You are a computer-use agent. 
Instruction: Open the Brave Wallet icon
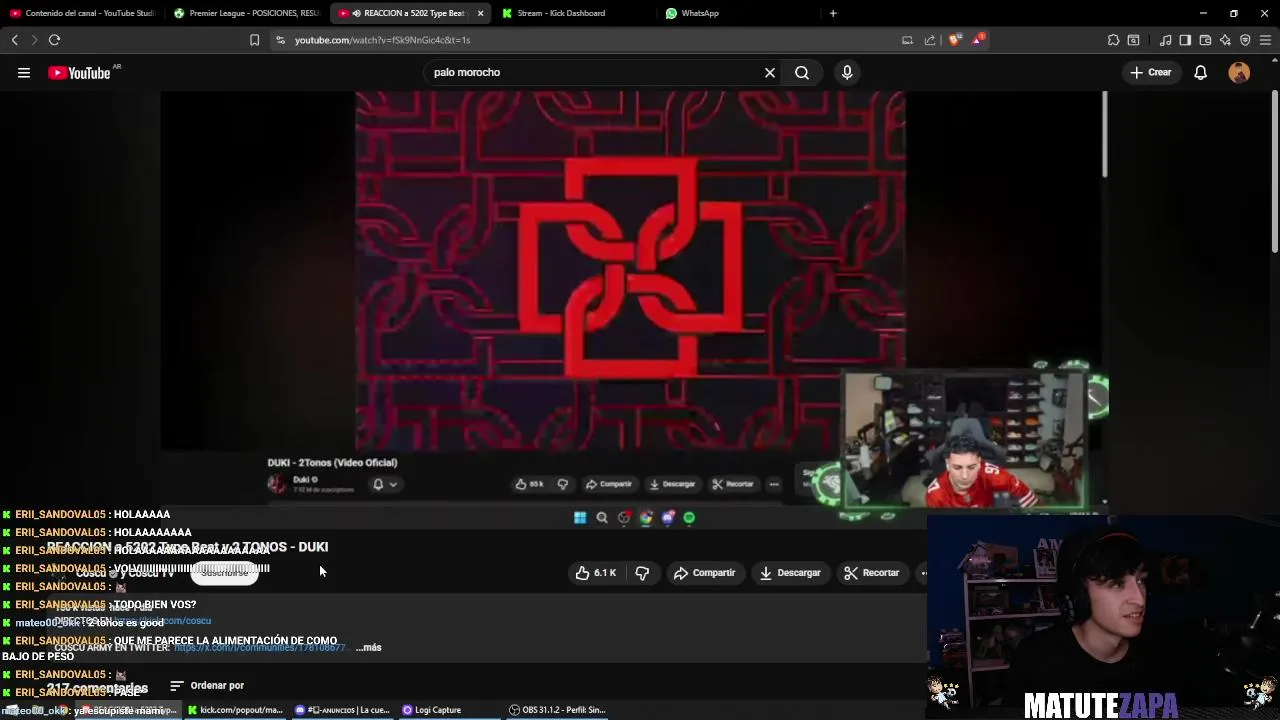pos(1205,40)
